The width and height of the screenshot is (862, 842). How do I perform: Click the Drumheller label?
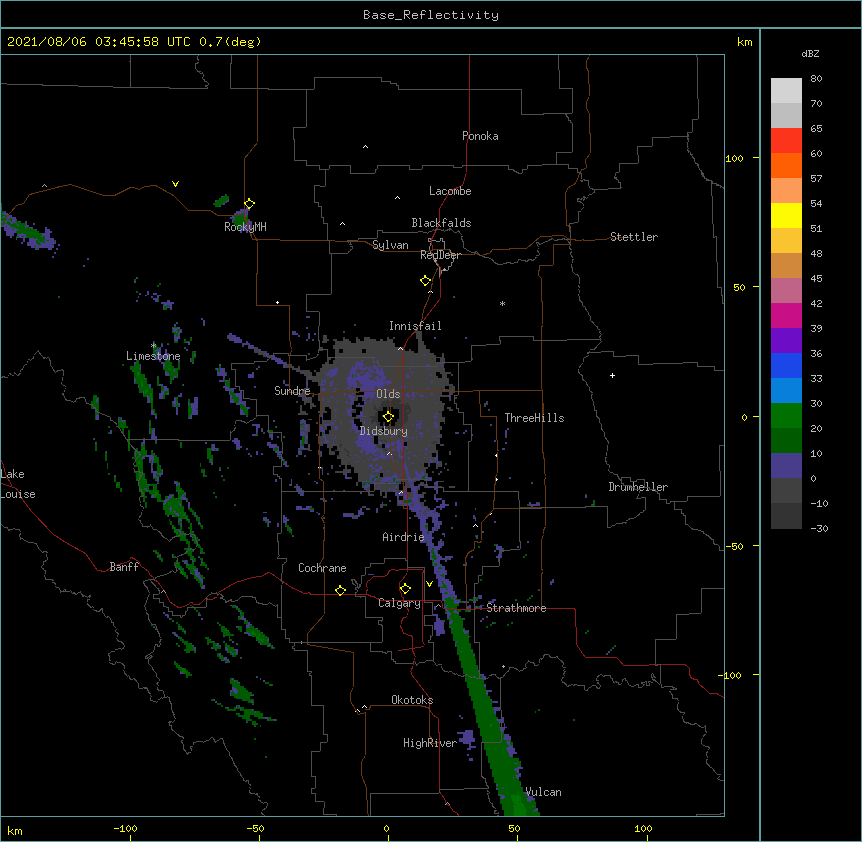[x=638, y=487]
